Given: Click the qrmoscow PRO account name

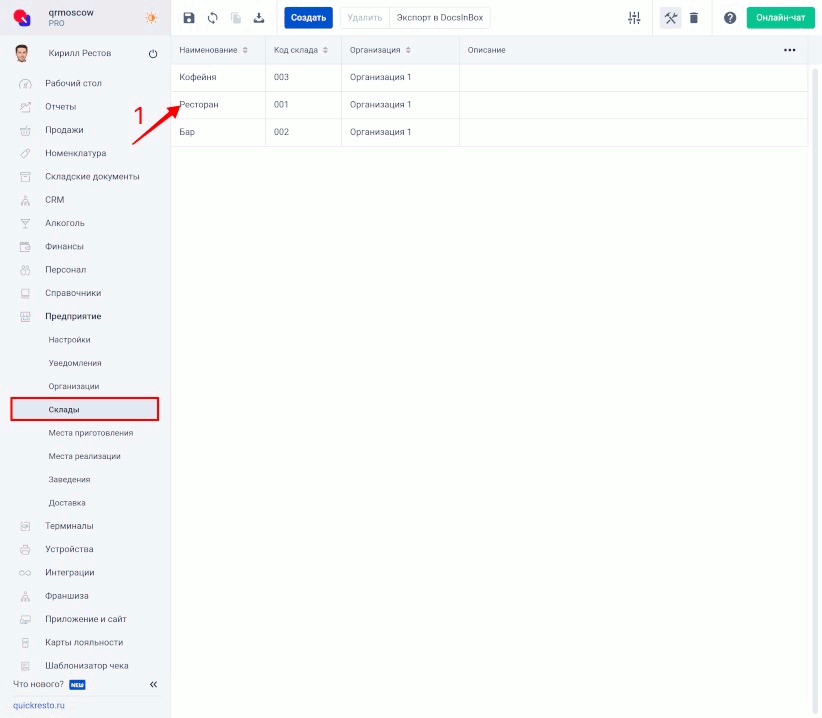Looking at the screenshot, I should pyautogui.click(x=71, y=17).
